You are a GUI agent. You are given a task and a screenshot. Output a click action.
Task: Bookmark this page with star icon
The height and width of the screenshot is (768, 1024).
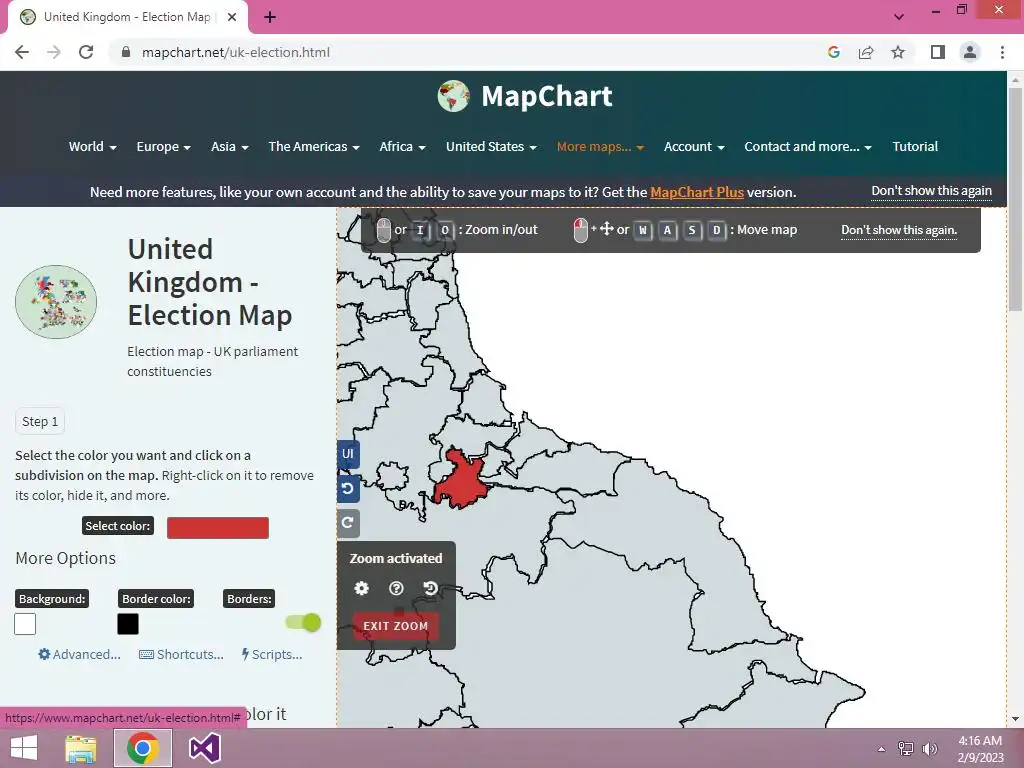(x=898, y=52)
